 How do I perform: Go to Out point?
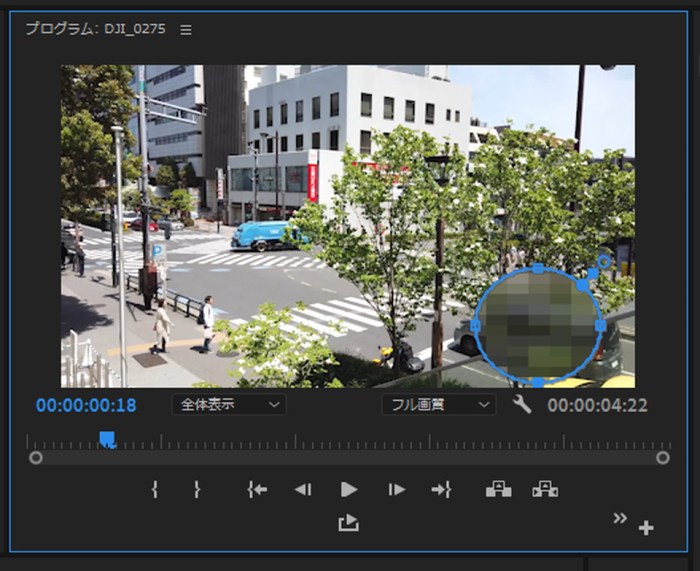(442, 490)
